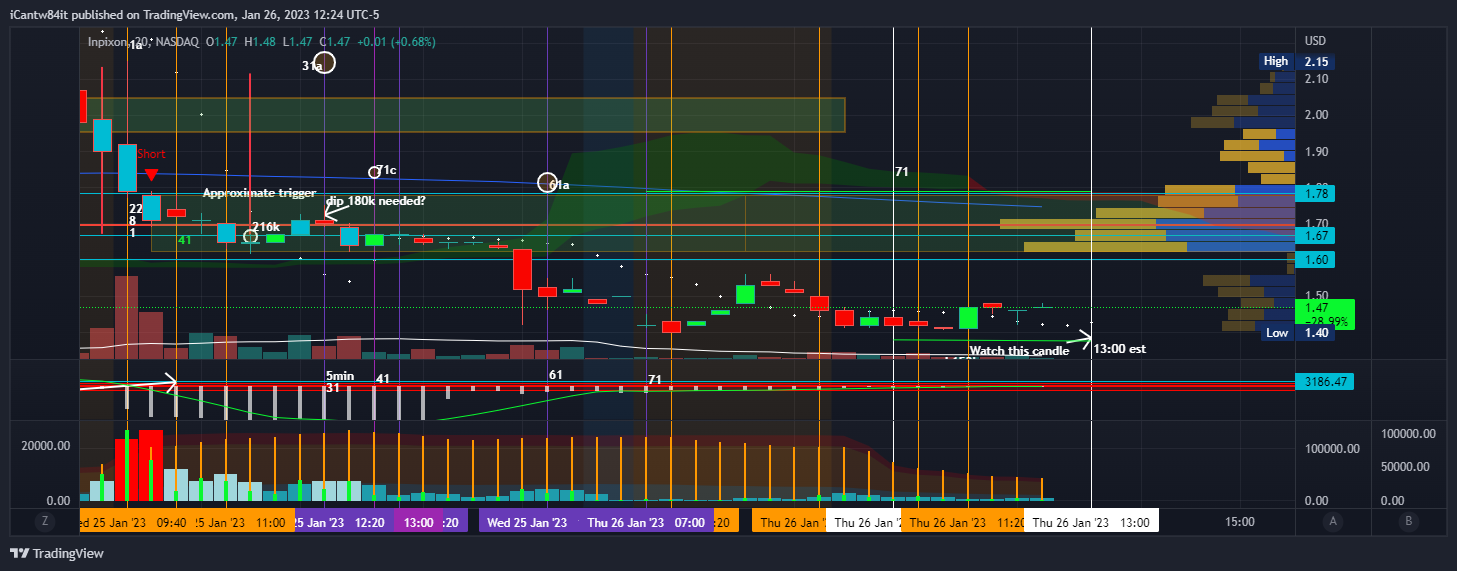Viewport: 1457px width, 571px height.
Task: Click the Inpixon NASDAQ symbol title
Action: point(142,41)
